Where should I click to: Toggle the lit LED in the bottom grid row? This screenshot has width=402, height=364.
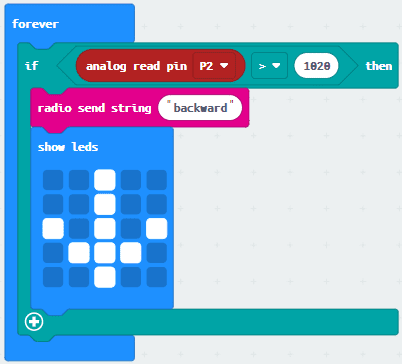[105, 277]
